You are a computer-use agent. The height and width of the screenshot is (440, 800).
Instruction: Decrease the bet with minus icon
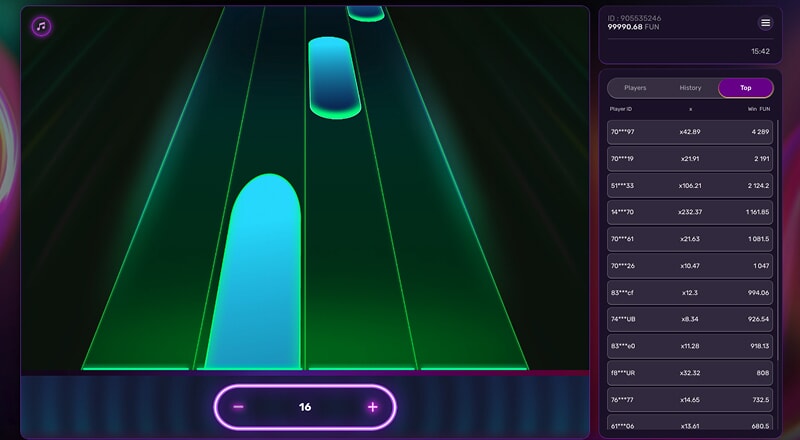coord(239,407)
